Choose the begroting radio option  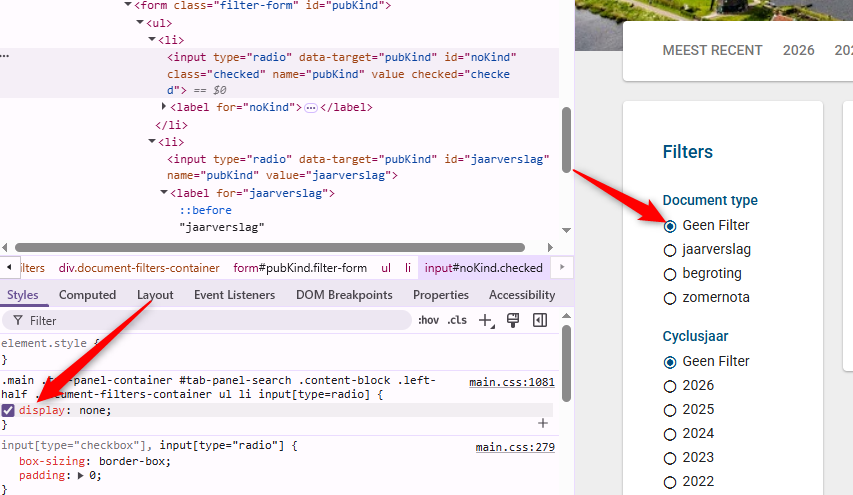pos(670,274)
